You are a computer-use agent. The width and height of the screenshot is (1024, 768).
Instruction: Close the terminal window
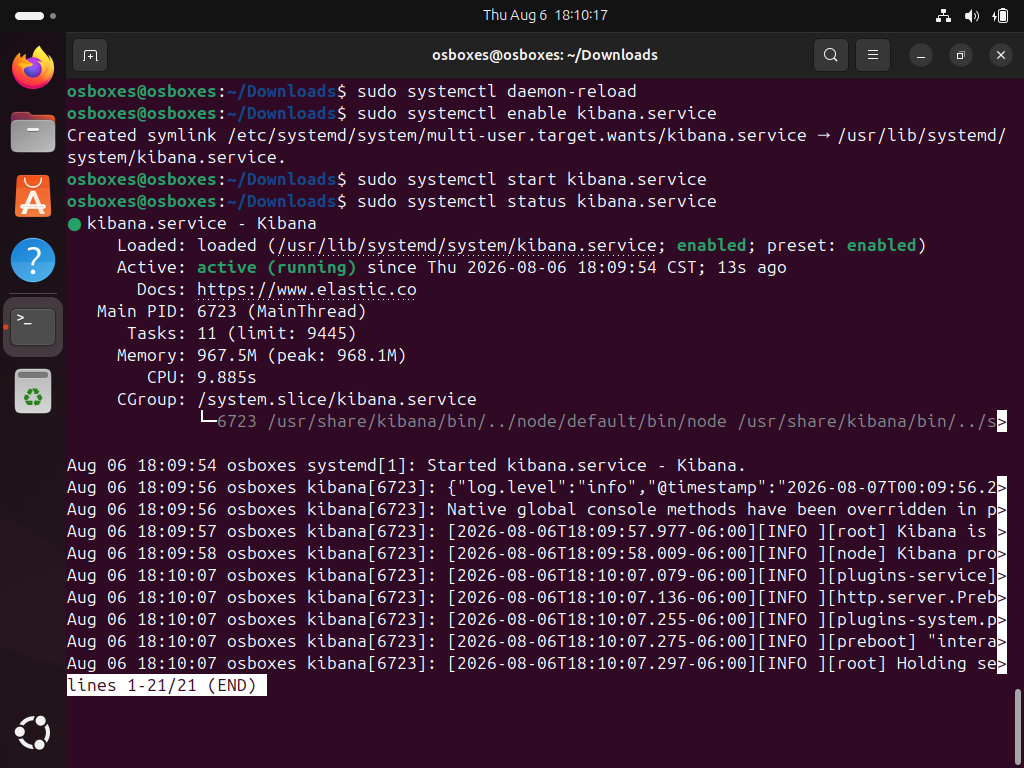pyautogui.click(x=1000, y=56)
